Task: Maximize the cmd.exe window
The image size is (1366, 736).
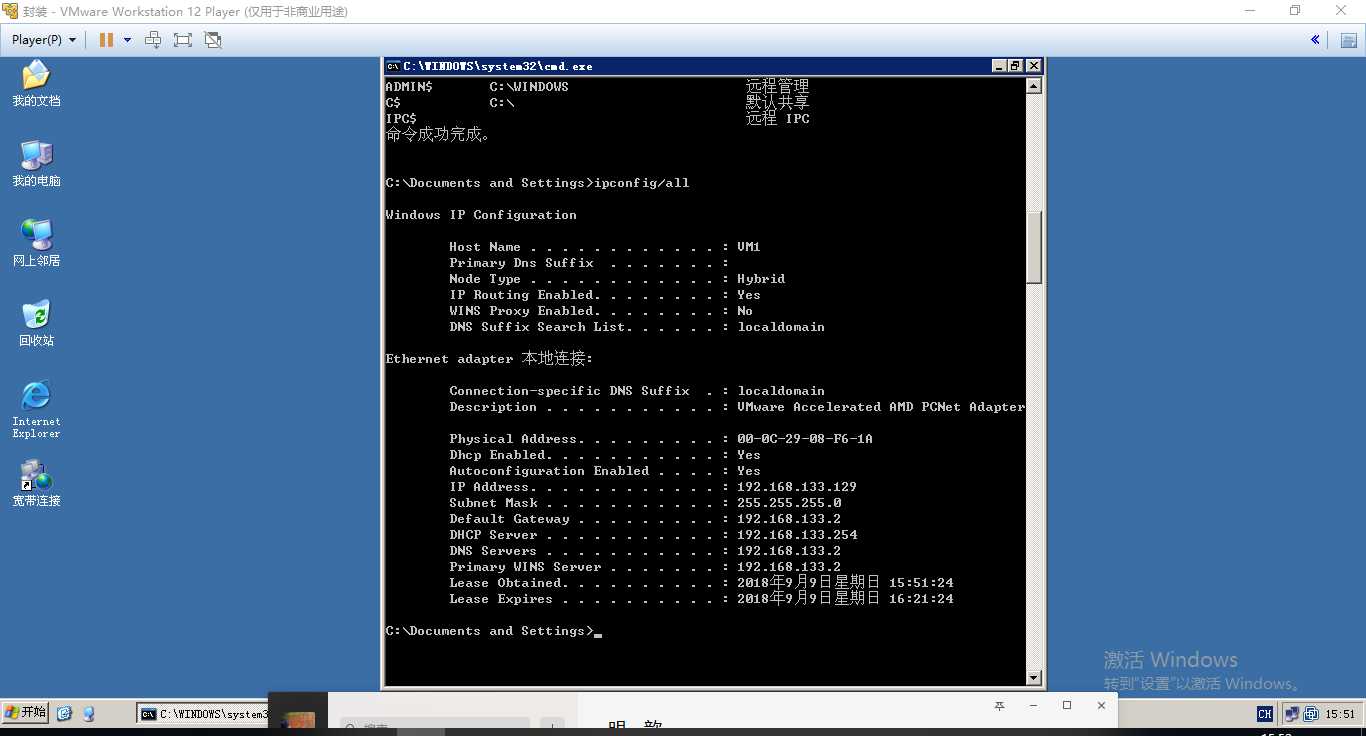Action: (1015, 66)
